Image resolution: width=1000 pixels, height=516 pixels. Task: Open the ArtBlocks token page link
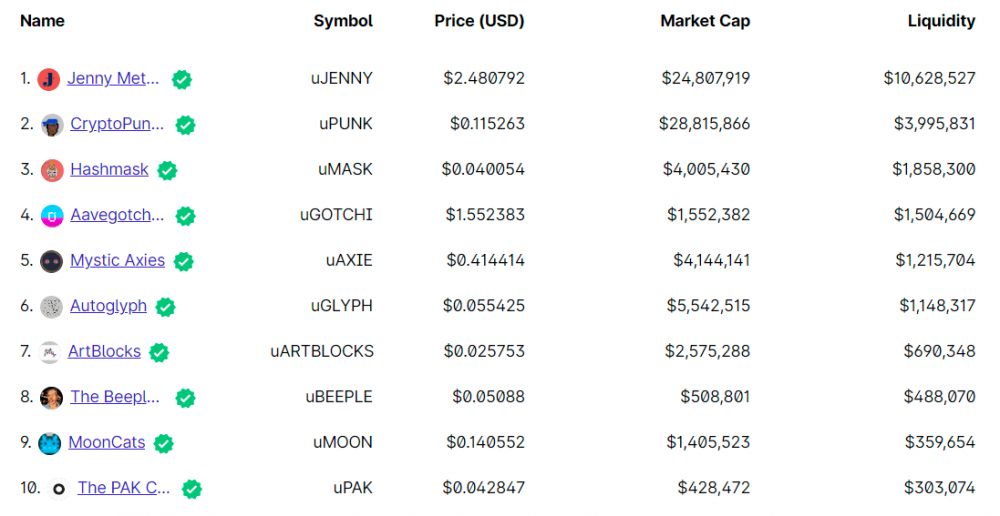coord(104,351)
